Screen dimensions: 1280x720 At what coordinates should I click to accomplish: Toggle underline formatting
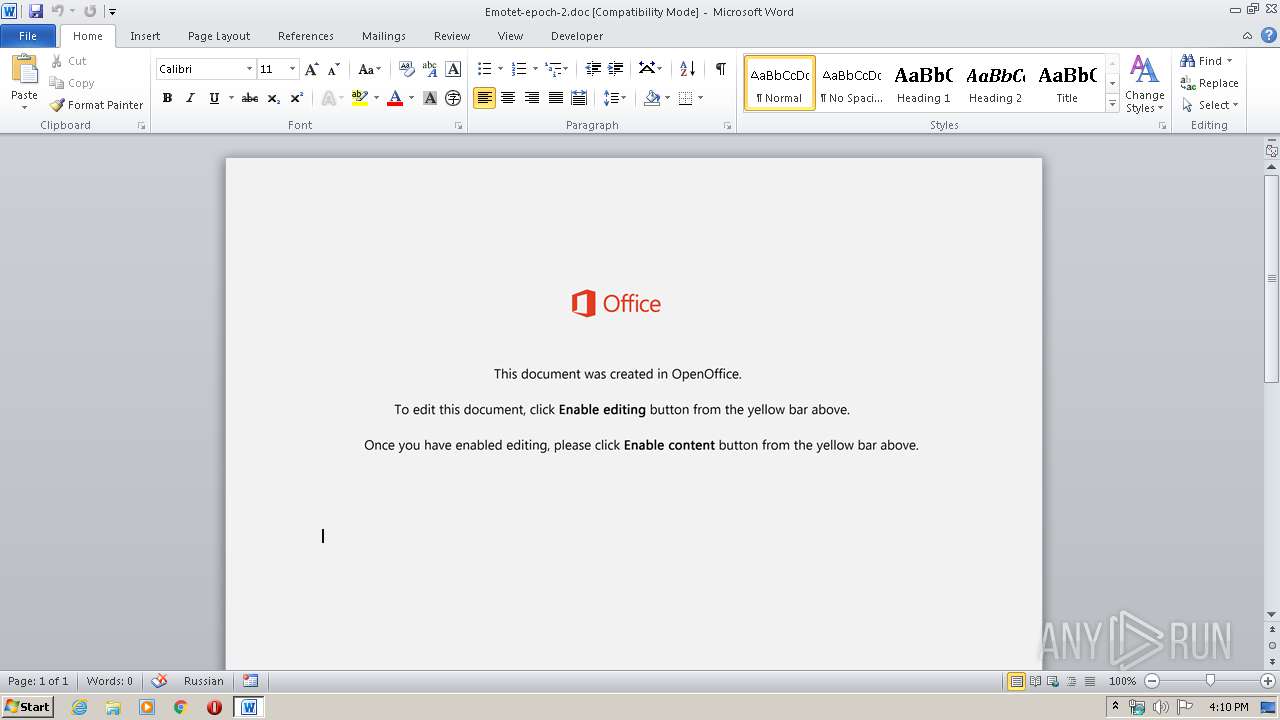[x=213, y=98]
